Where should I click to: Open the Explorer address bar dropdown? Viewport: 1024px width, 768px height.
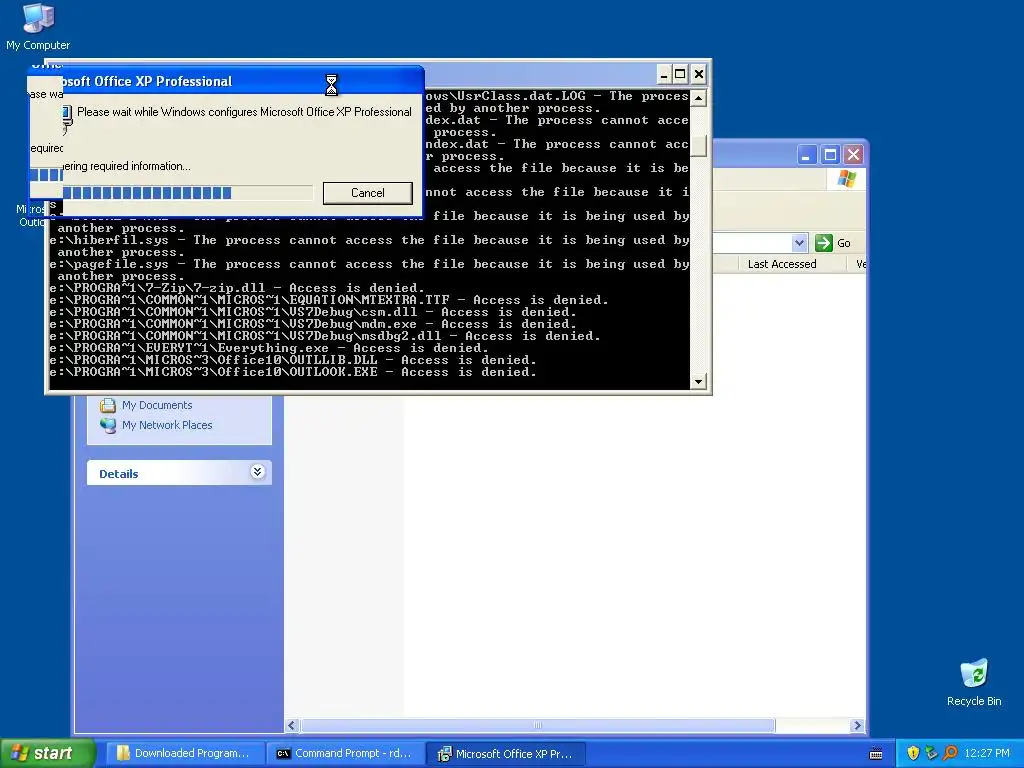tap(799, 243)
